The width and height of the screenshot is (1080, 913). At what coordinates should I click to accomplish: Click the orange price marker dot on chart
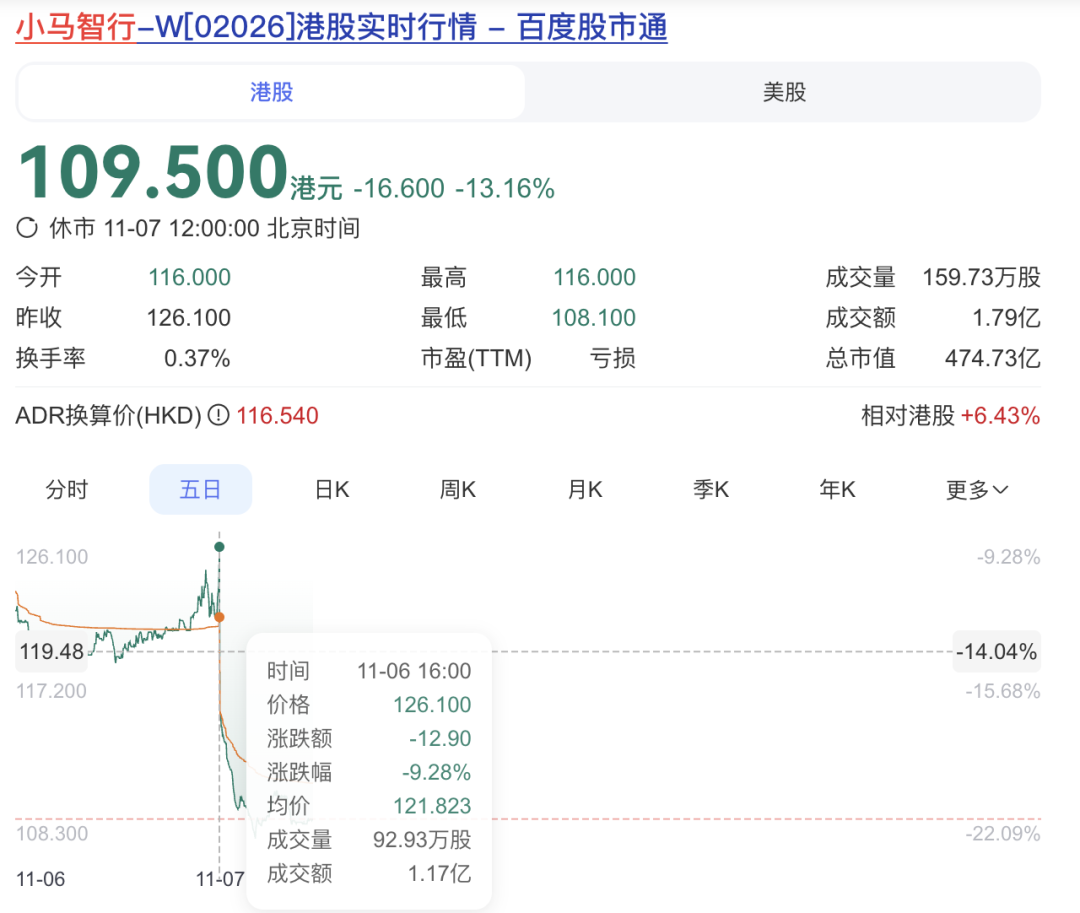tap(218, 617)
